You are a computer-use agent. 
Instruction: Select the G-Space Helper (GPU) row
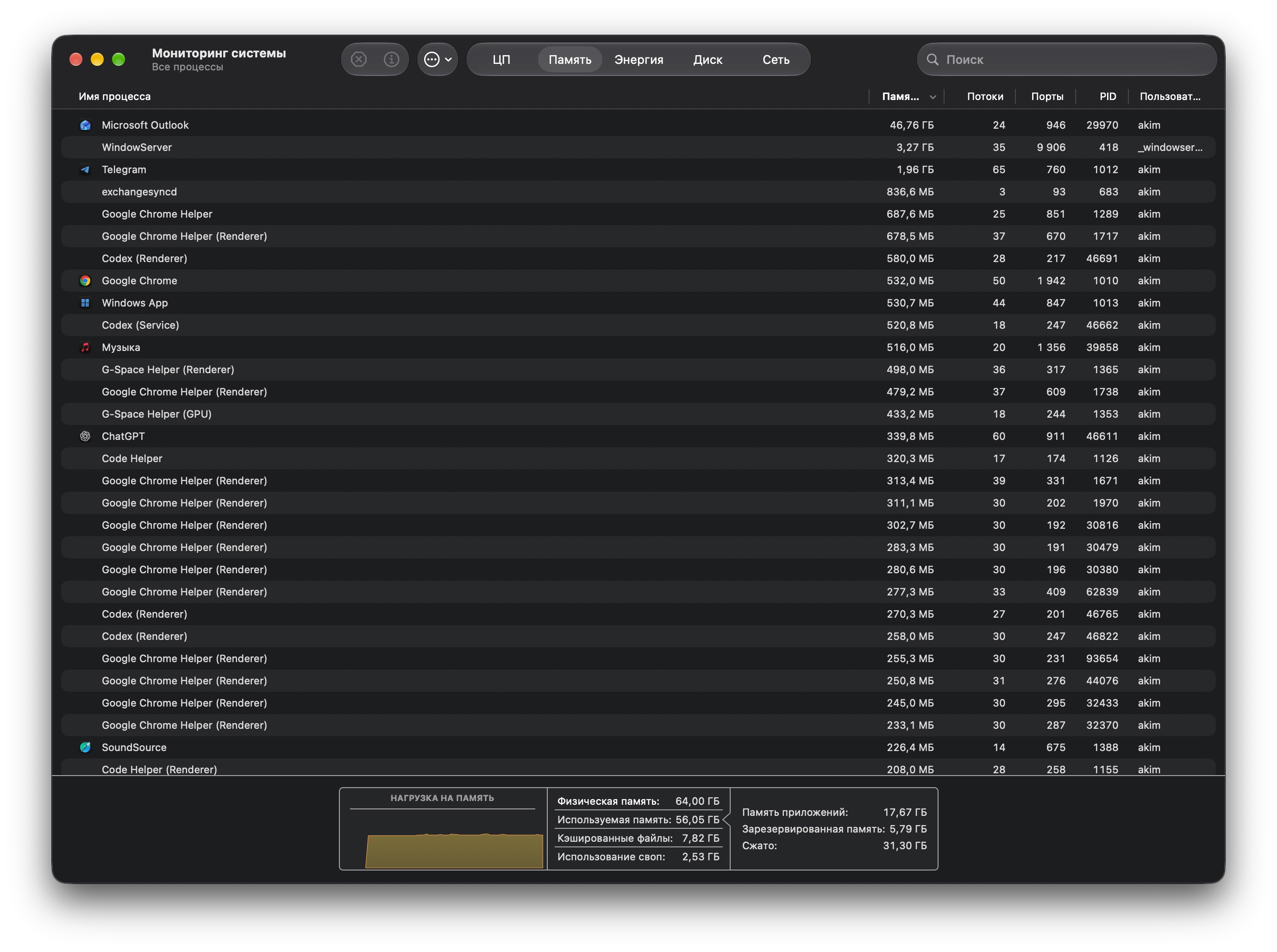(x=638, y=414)
